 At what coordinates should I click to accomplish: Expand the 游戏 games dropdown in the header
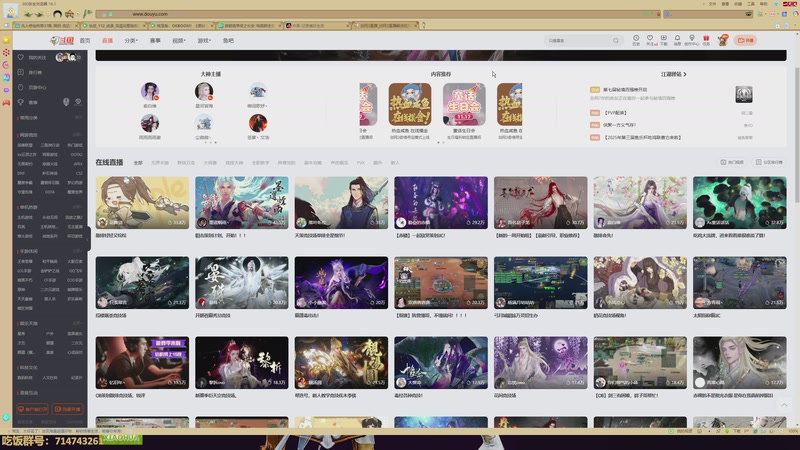click(x=204, y=40)
